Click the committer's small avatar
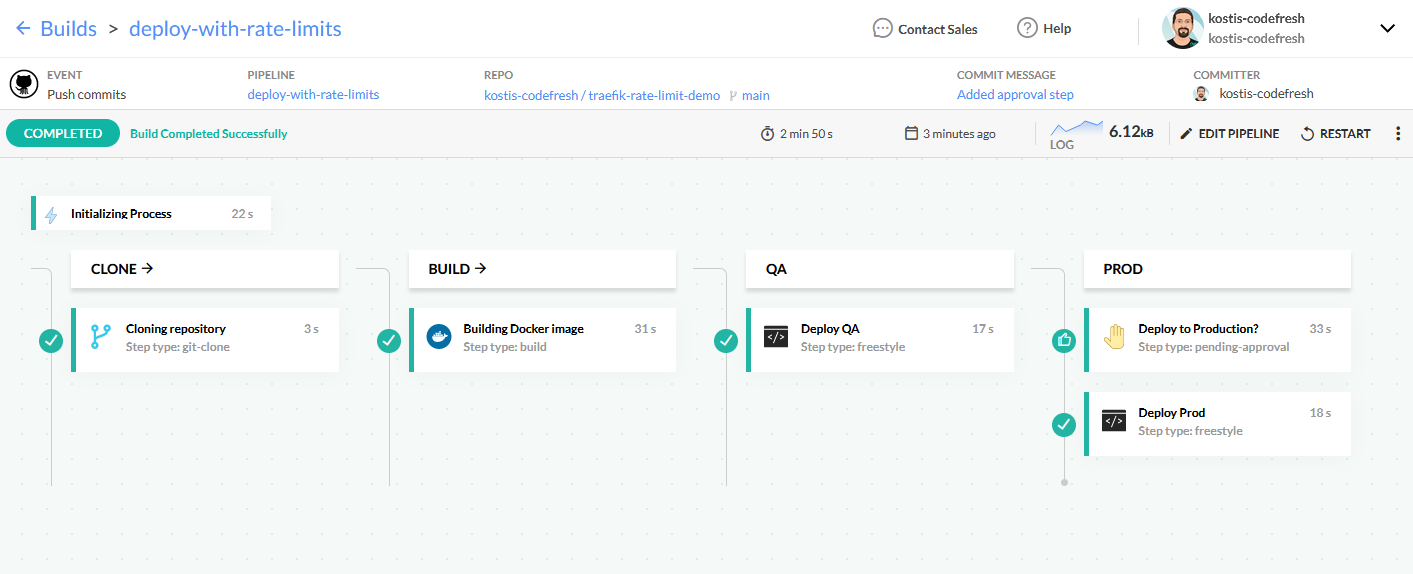The image size is (1413, 574). 1201,94
